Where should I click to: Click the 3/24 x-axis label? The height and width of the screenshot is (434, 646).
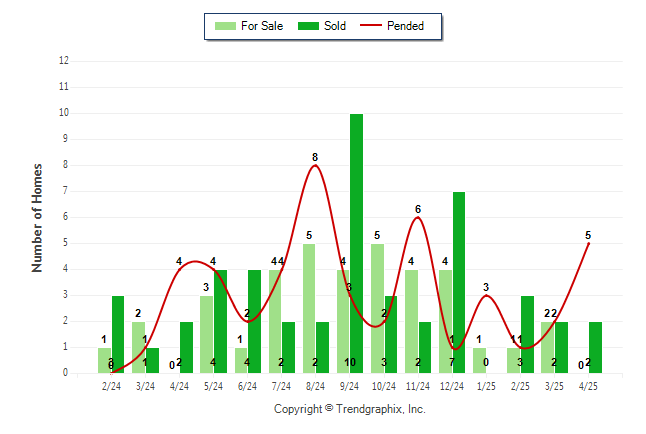pyautogui.click(x=145, y=386)
